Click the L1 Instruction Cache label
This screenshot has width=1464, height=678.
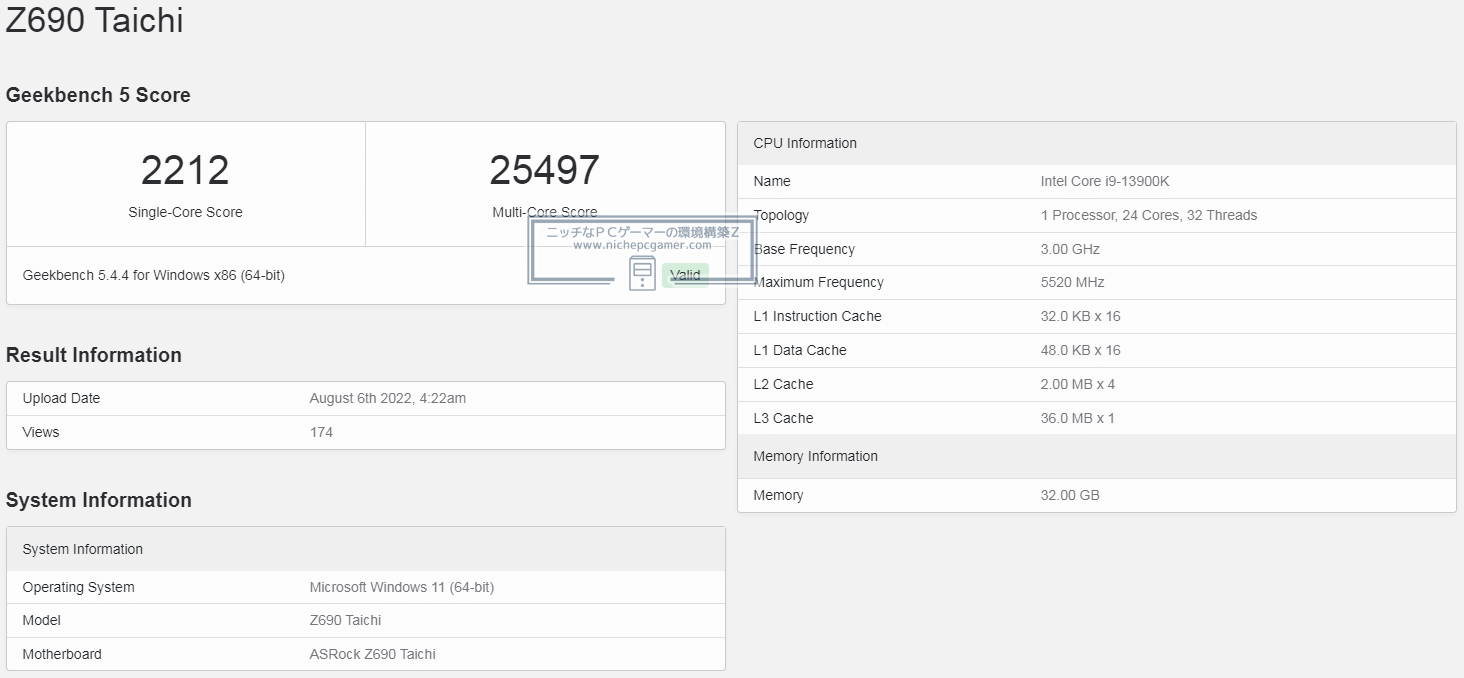tap(818, 316)
